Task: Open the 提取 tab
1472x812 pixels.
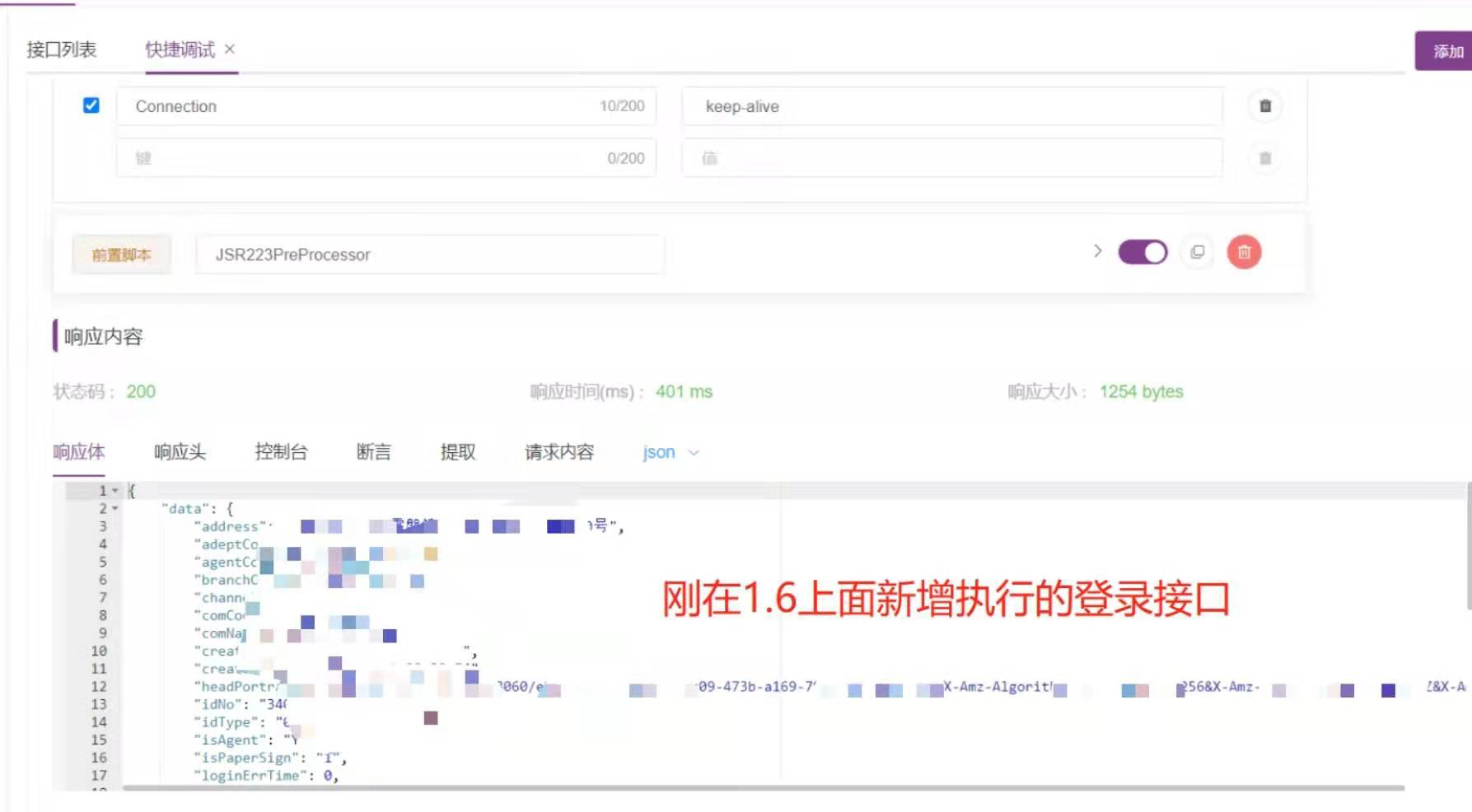Action: [458, 452]
